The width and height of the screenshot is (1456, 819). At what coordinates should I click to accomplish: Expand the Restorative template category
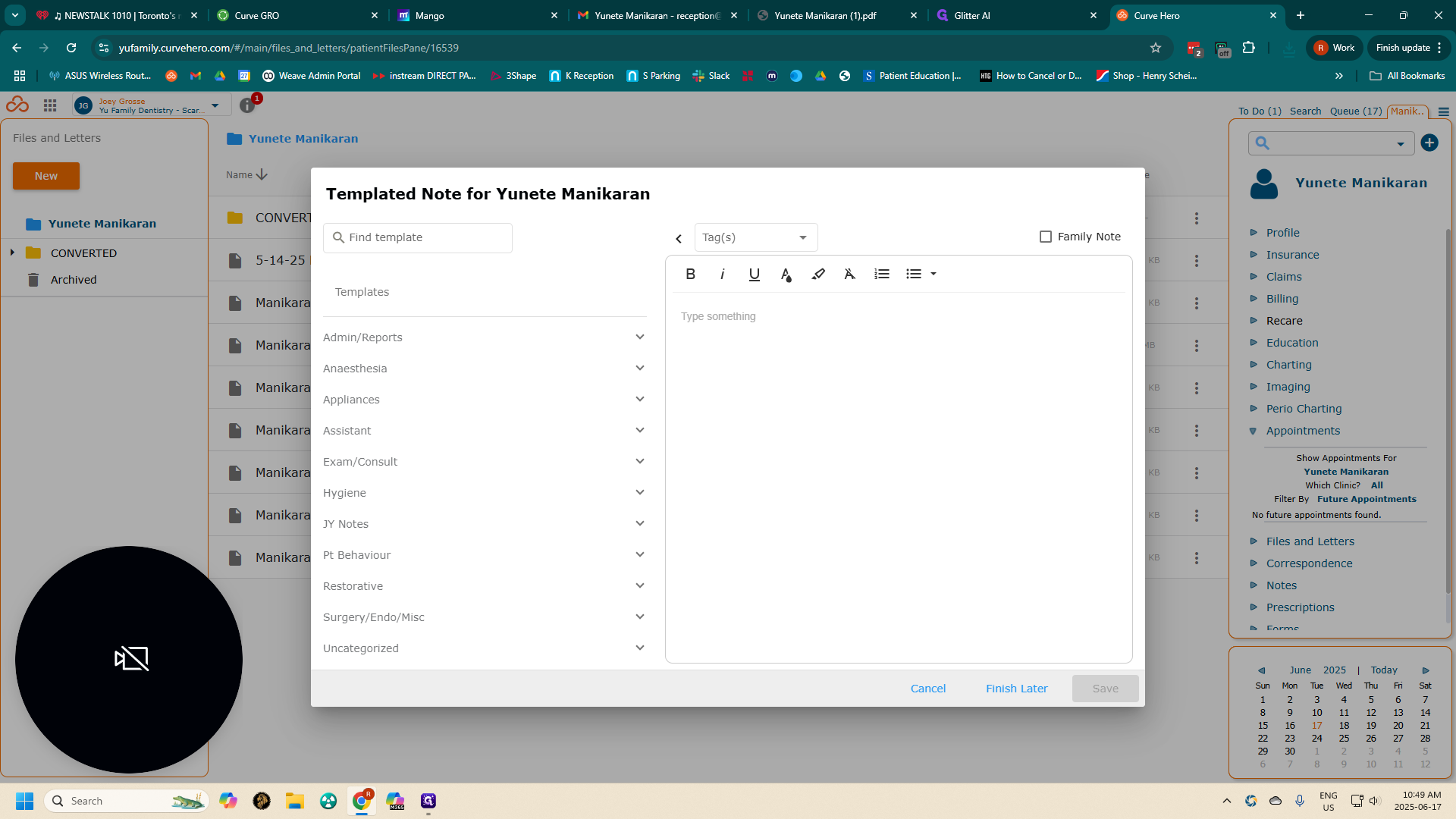coord(484,586)
